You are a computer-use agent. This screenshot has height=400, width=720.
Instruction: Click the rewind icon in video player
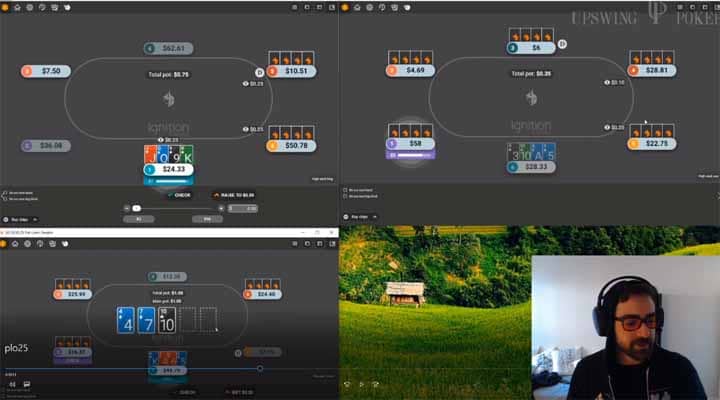(x=12, y=384)
